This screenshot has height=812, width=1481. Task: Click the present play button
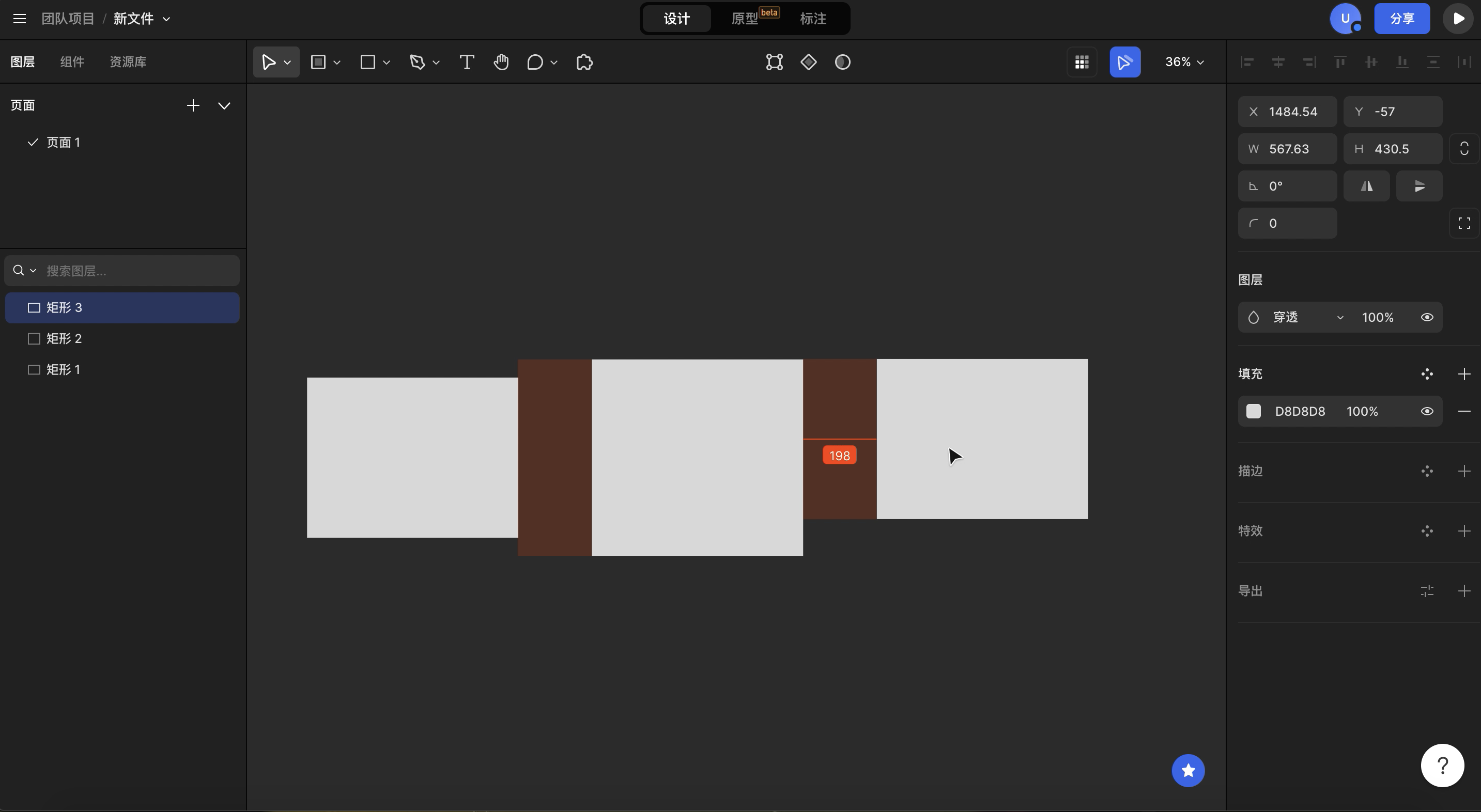(1458, 19)
